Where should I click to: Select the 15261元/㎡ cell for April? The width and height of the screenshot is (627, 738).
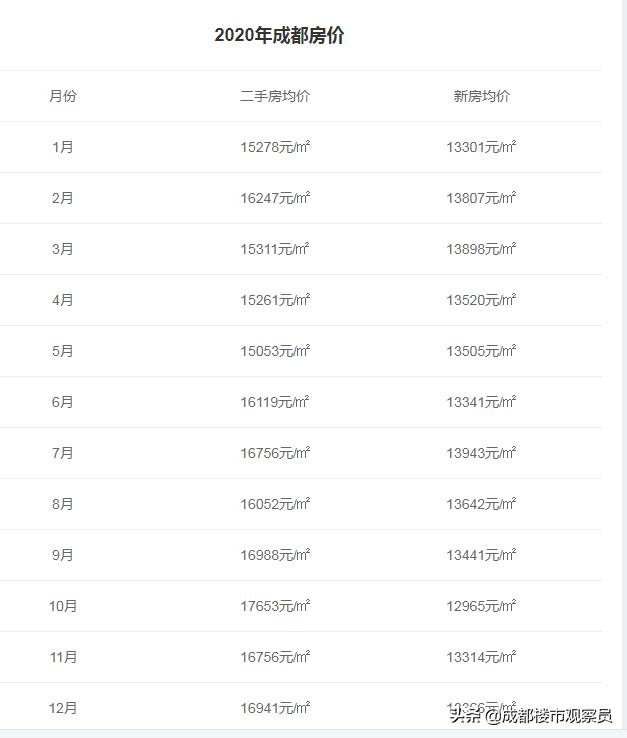click(275, 300)
